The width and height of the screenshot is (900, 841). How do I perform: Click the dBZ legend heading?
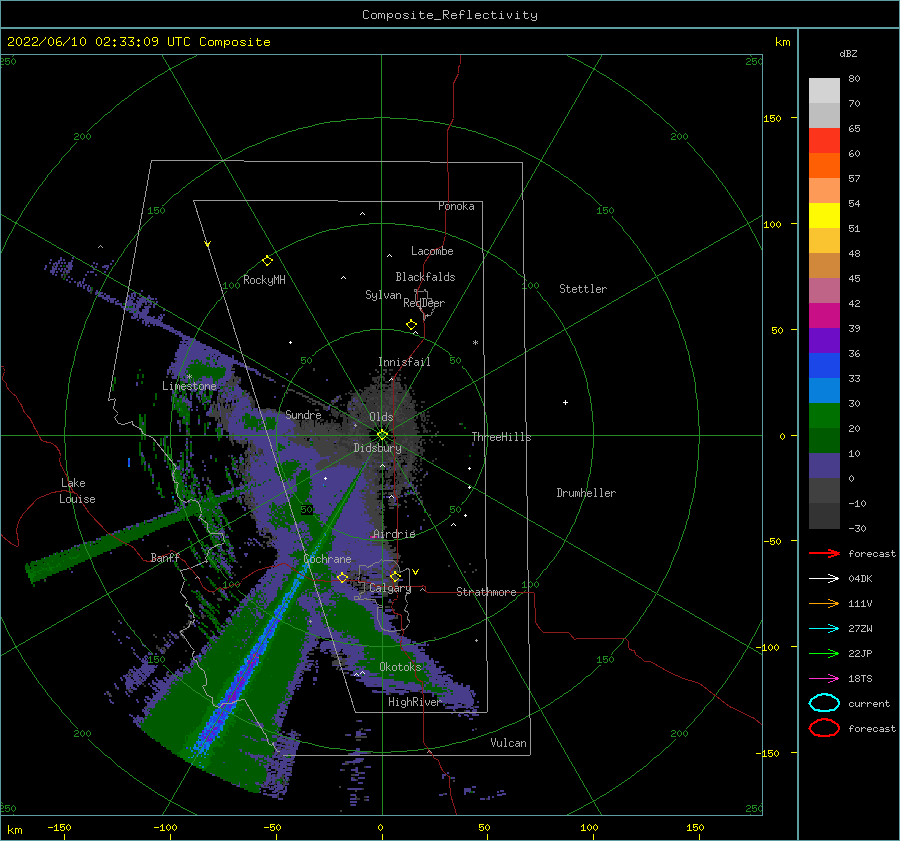pos(848,53)
